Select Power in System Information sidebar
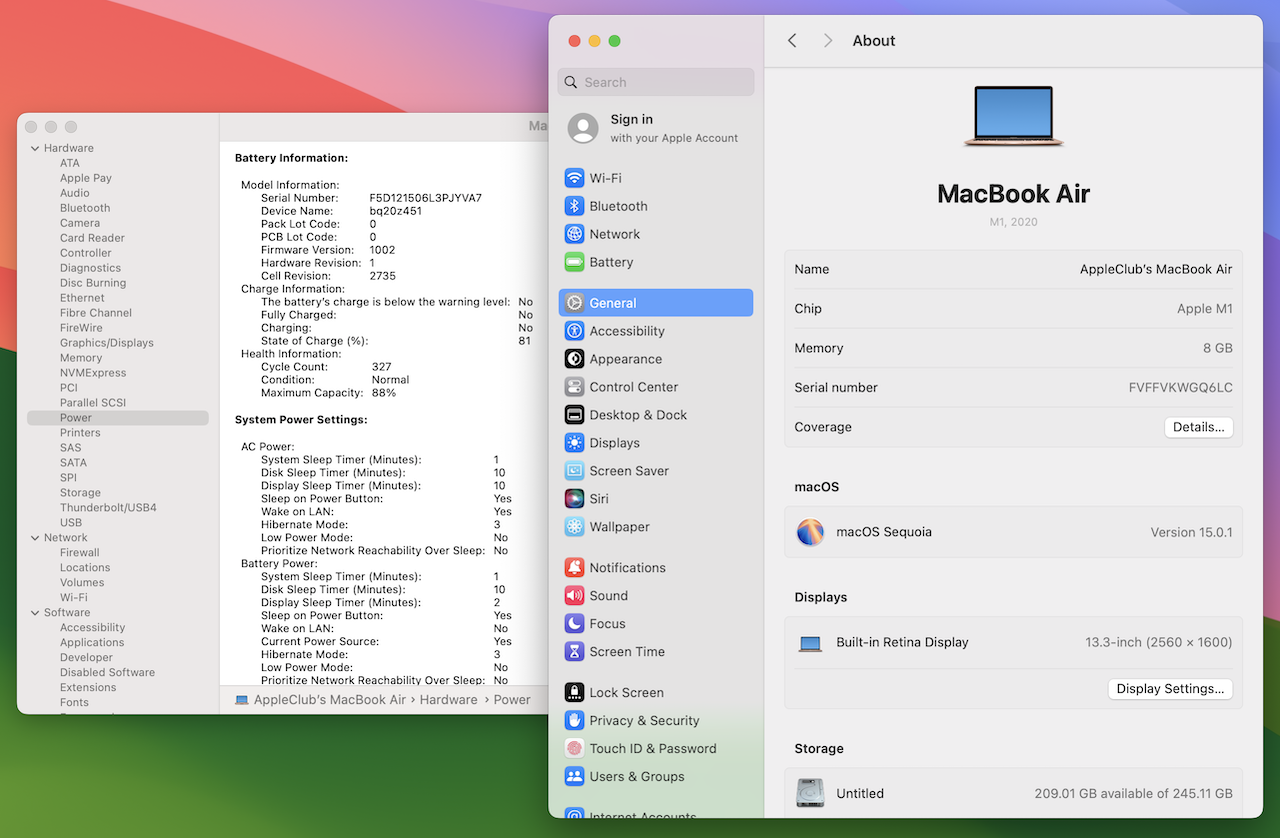This screenshot has height=838, width=1280. coord(118,418)
